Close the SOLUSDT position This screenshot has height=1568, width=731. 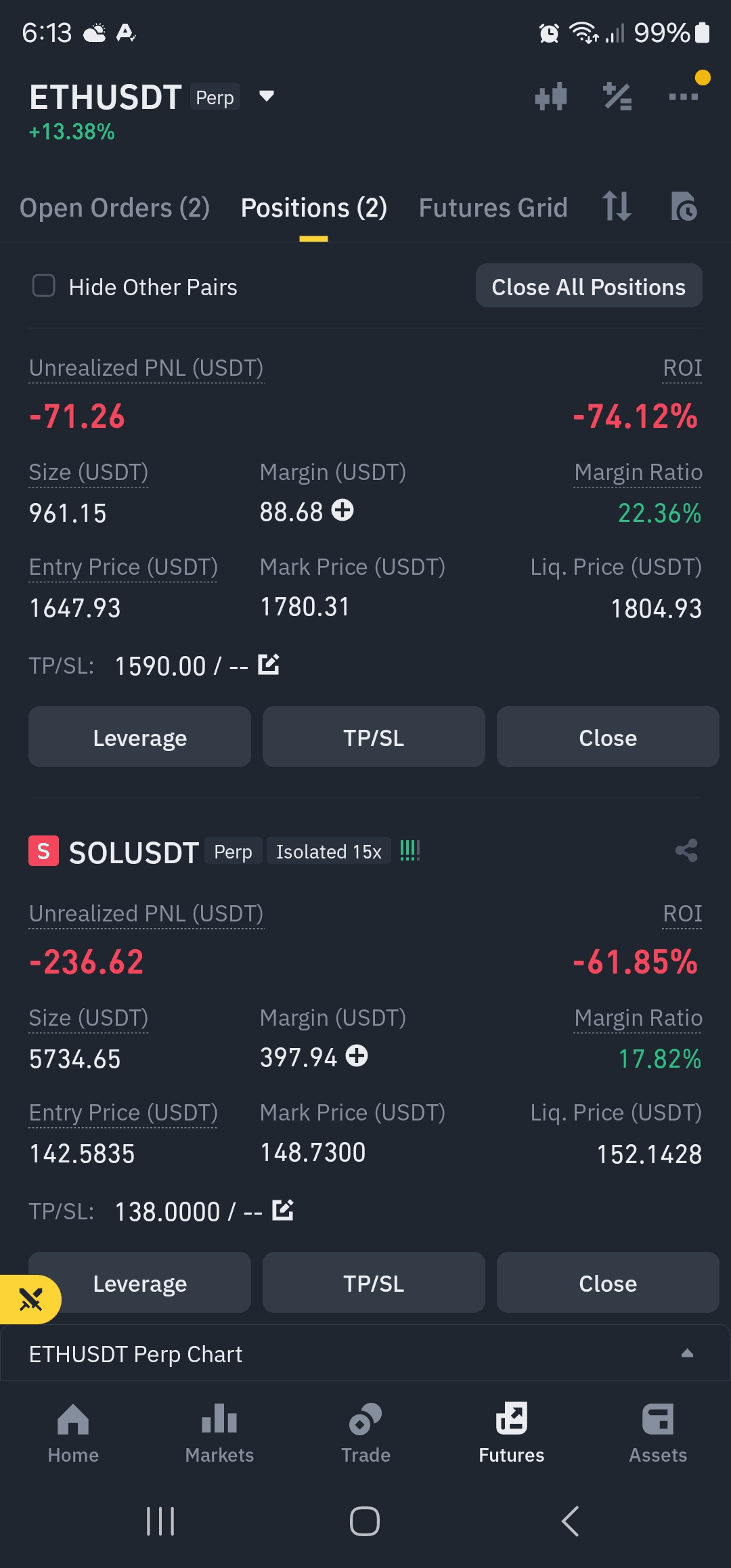point(608,1282)
